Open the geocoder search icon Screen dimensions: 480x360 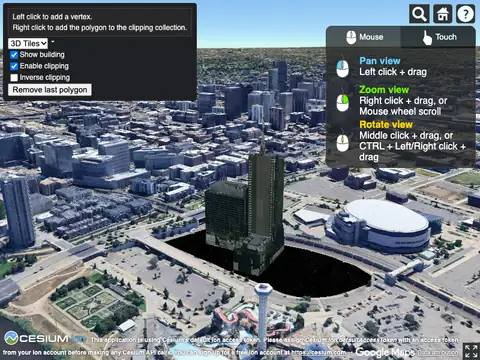[x=419, y=14]
